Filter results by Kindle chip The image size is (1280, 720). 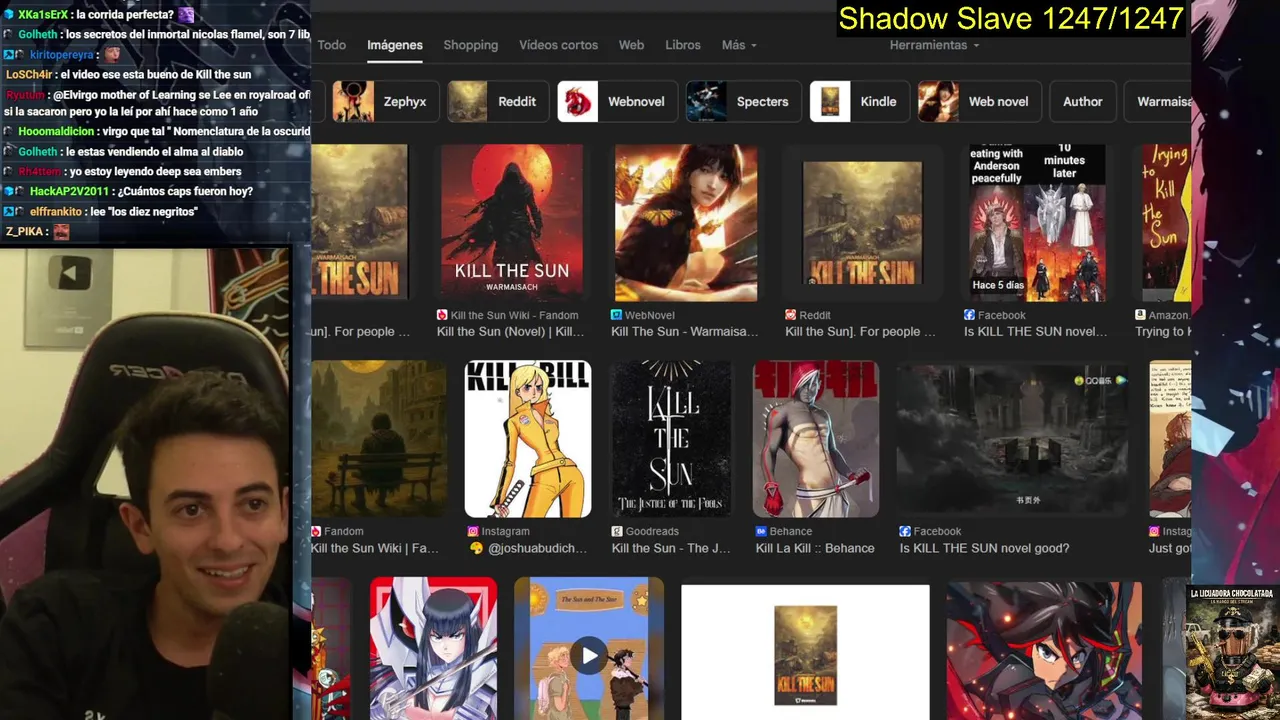(859, 101)
